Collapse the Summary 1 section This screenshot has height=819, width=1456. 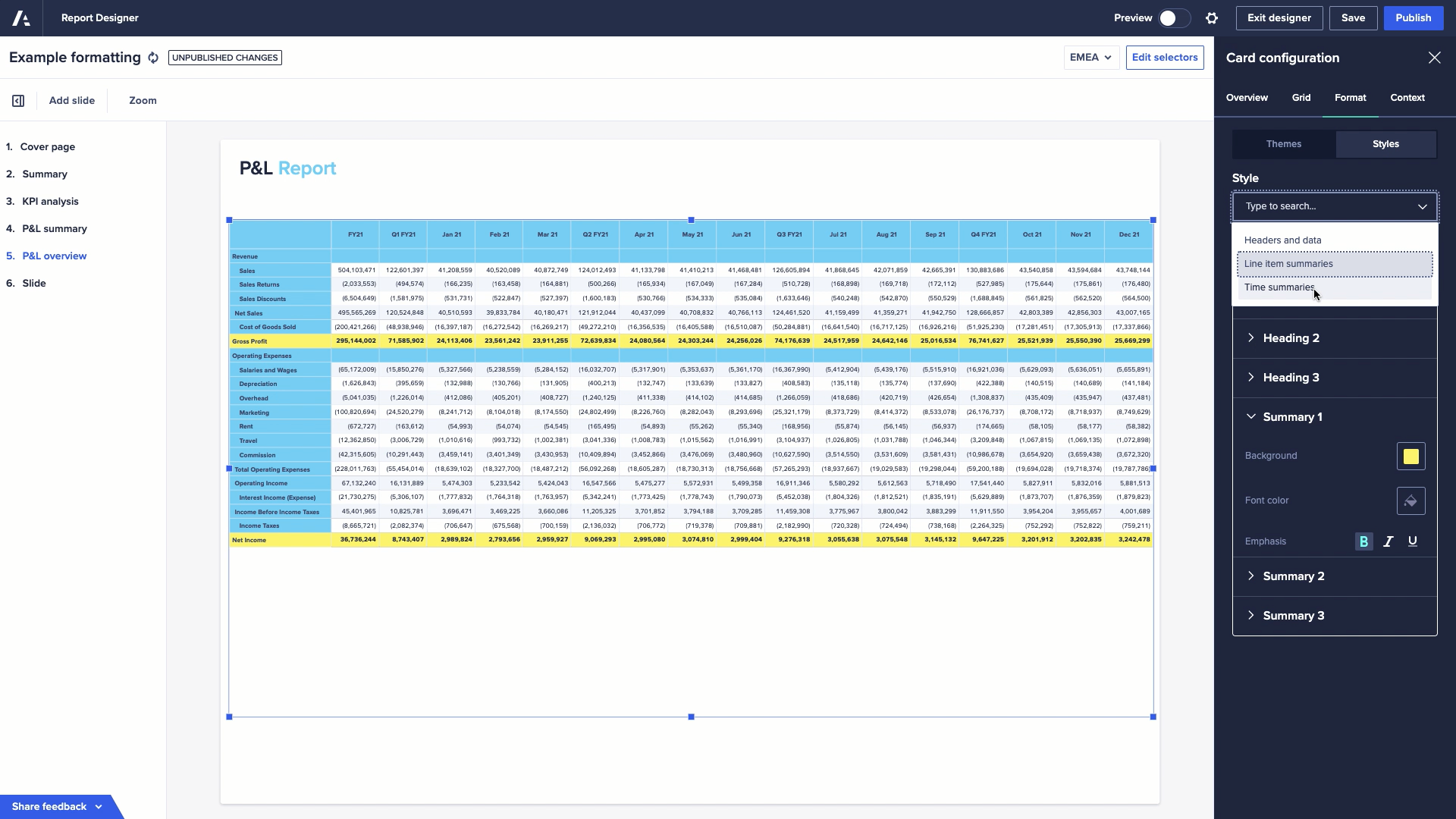1292,417
